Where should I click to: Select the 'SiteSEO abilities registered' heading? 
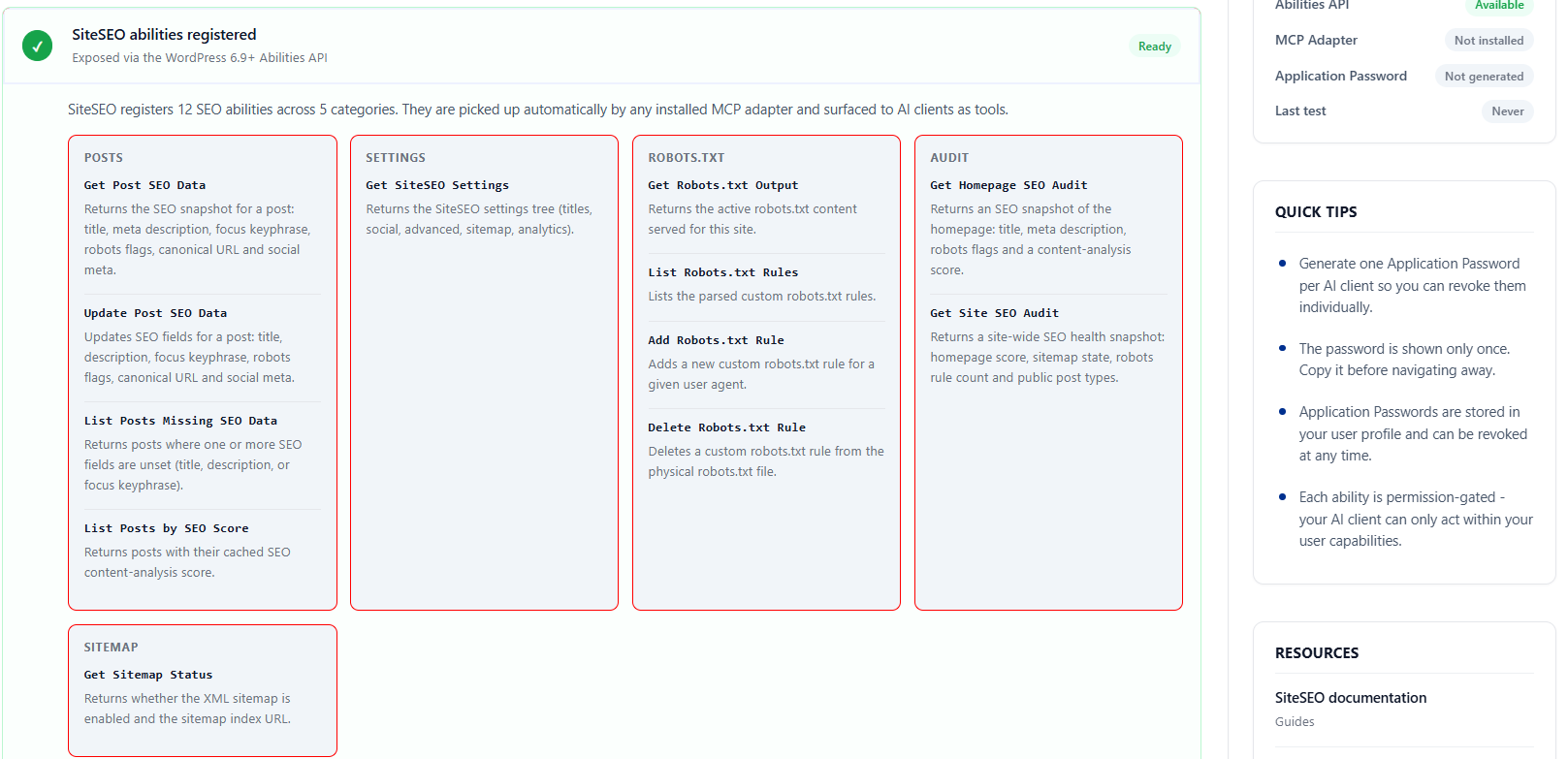164,35
